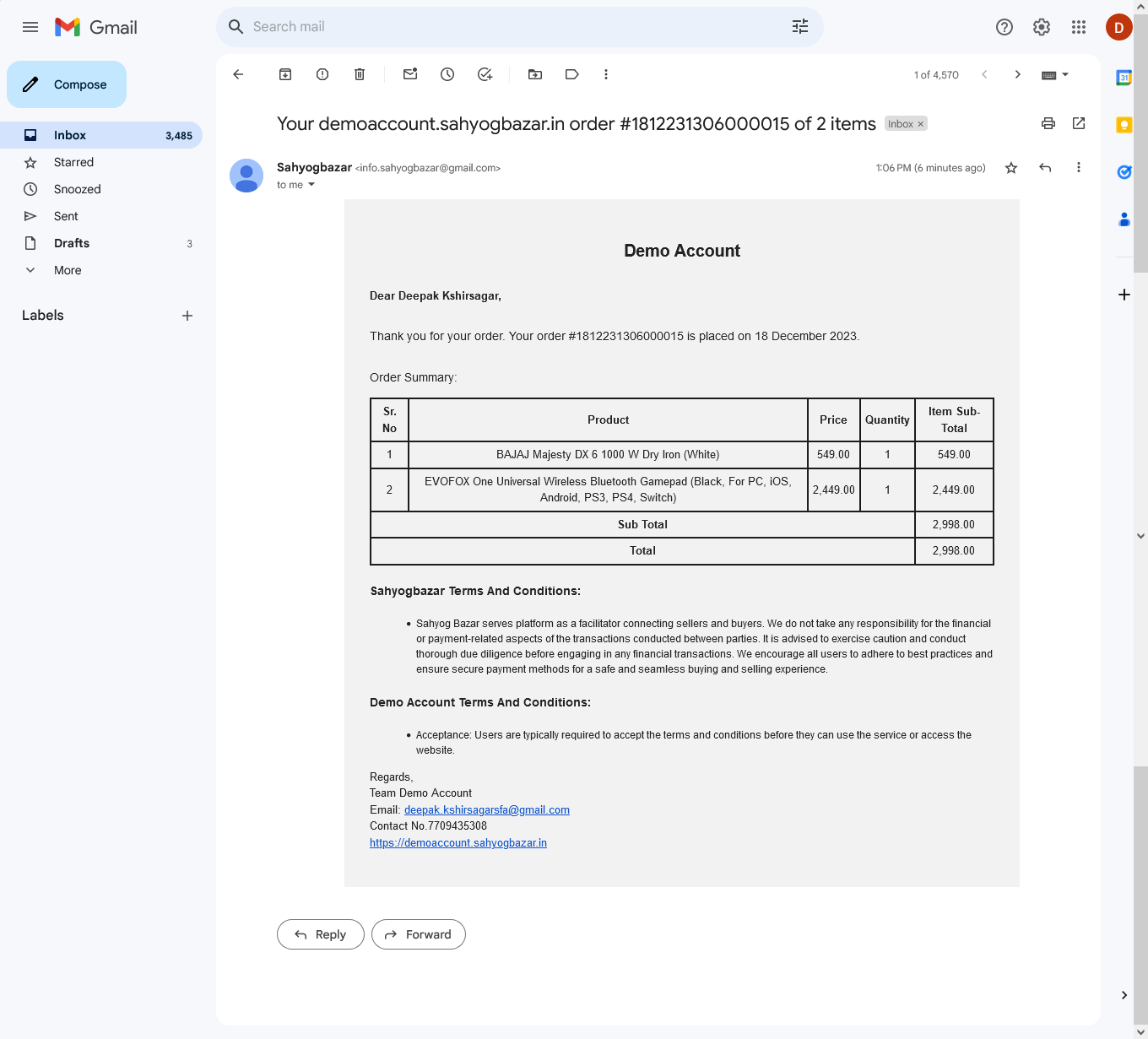Compose a new email
This screenshot has width=1148, height=1039.
pyautogui.click(x=67, y=84)
